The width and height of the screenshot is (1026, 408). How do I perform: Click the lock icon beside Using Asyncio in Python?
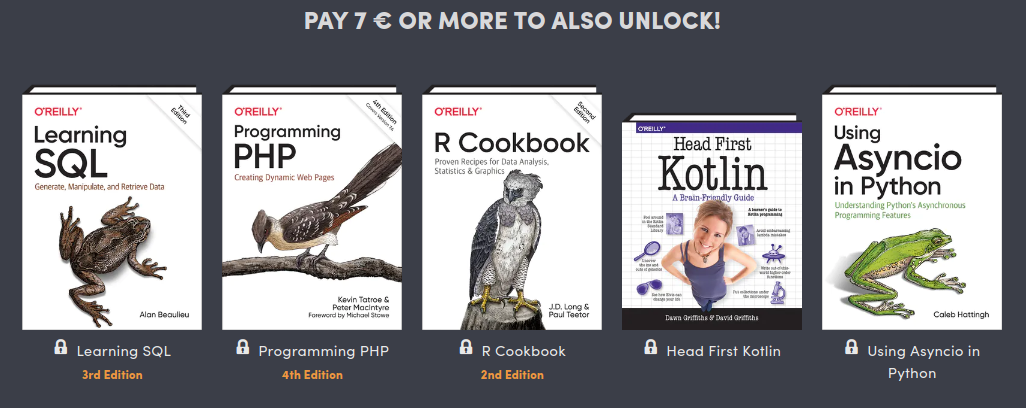pos(851,347)
